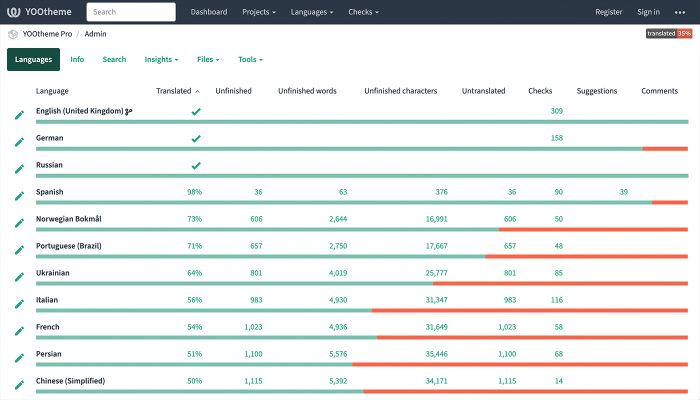The height and width of the screenshot is (400, 700).
Task: Click the Sign in link
Action: [x=648, y=12]
